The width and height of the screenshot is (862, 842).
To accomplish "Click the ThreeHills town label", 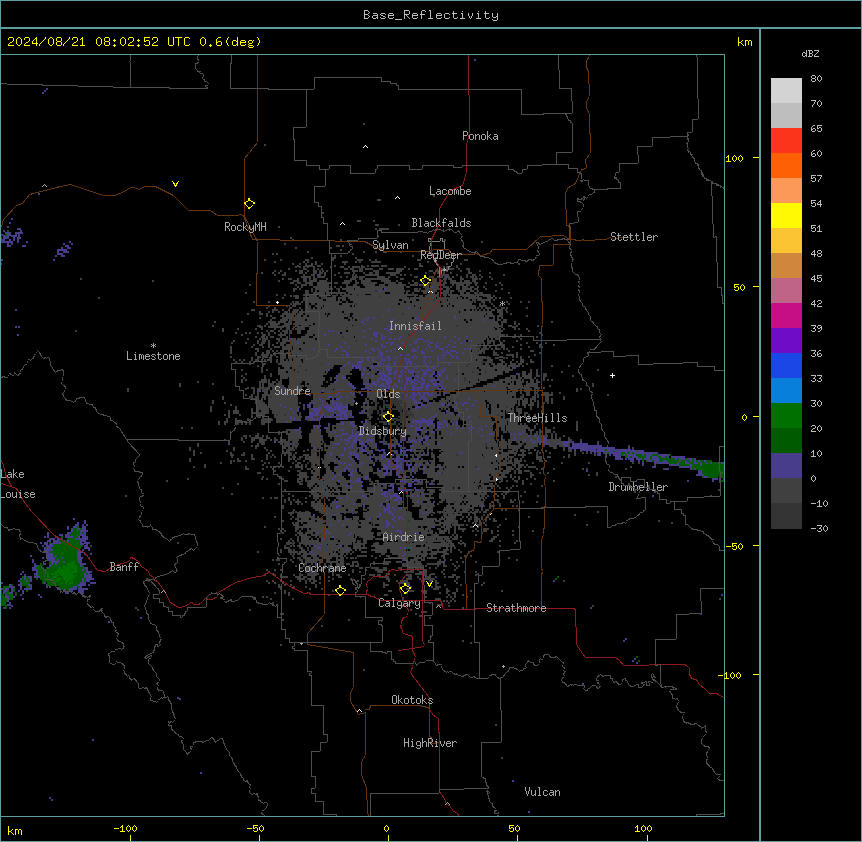I will click(537, 418).
